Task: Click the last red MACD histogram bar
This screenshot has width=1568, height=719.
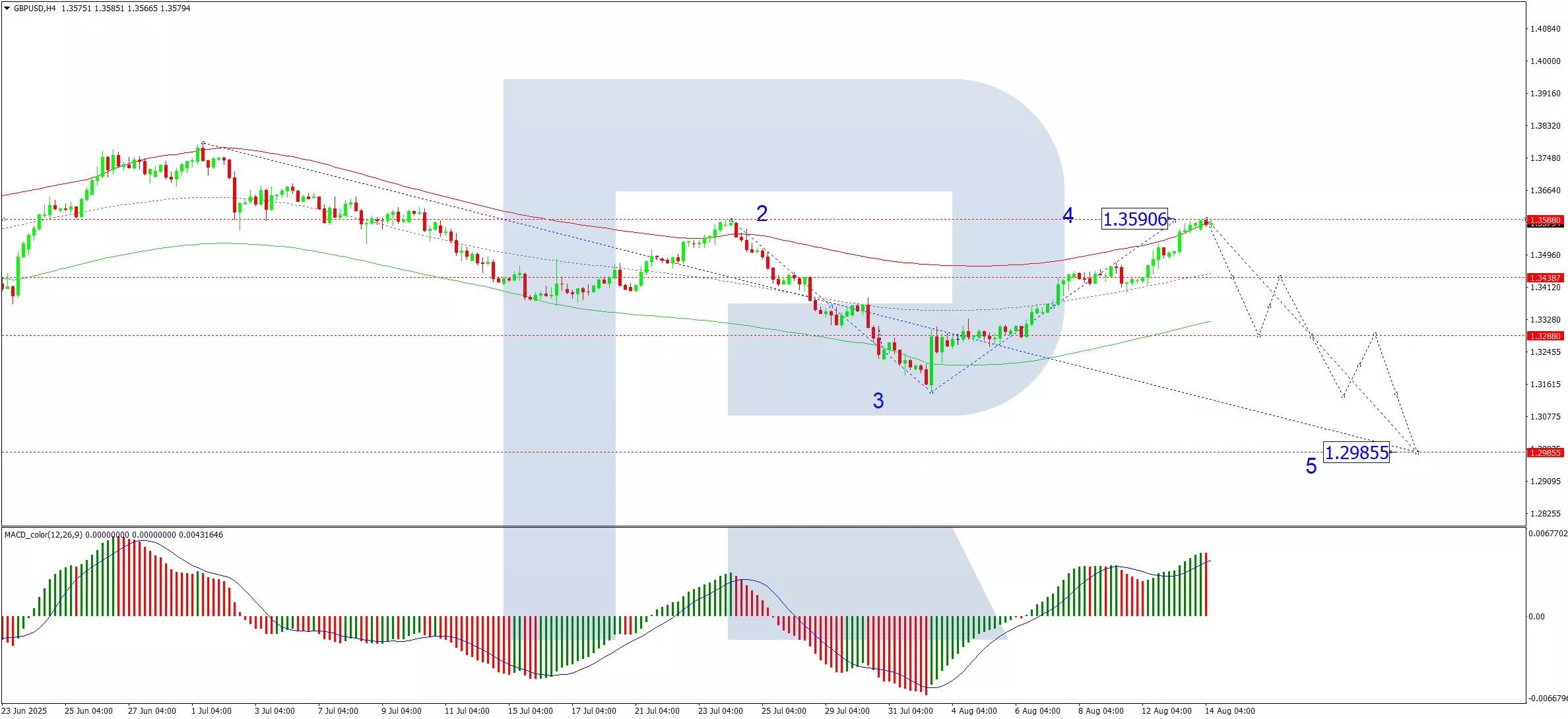Action: pos(1206,584)
